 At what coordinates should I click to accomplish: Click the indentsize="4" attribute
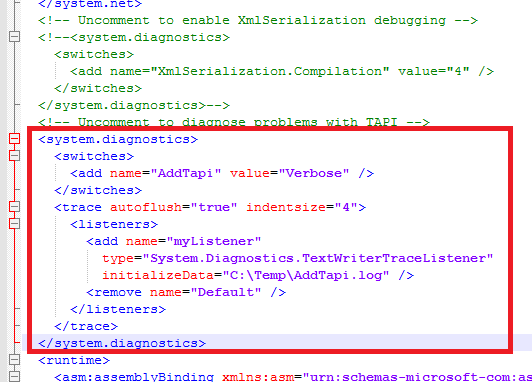(302, 207)
